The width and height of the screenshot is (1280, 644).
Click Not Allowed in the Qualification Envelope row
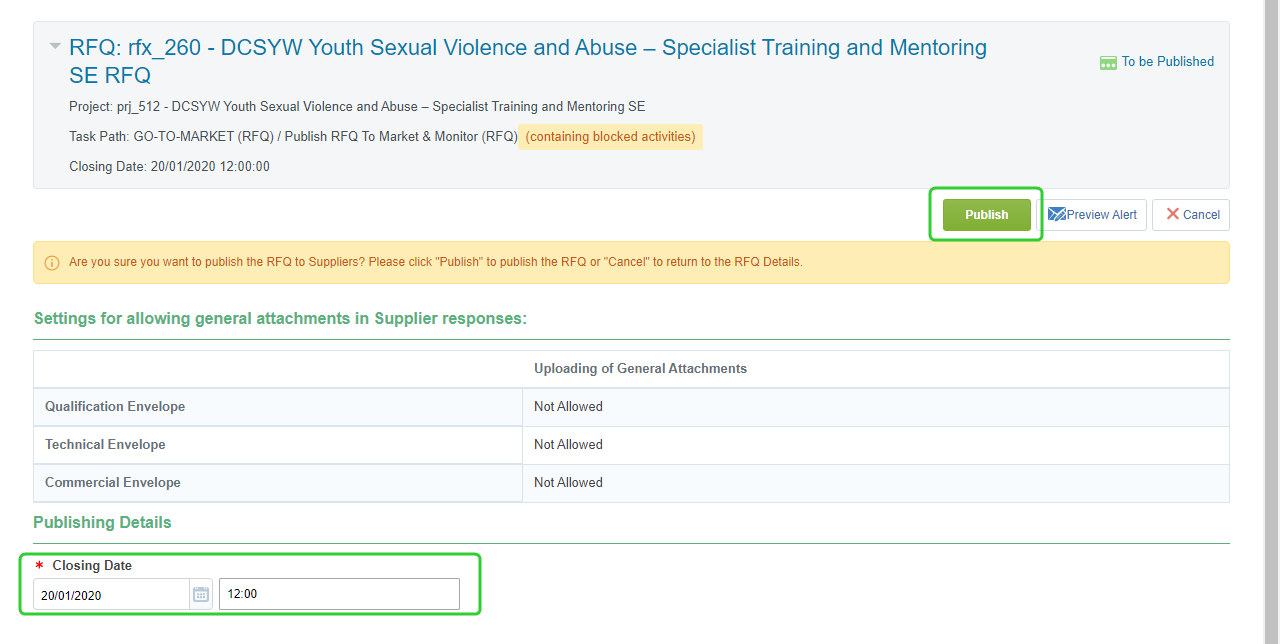click(x=568, y=407)
